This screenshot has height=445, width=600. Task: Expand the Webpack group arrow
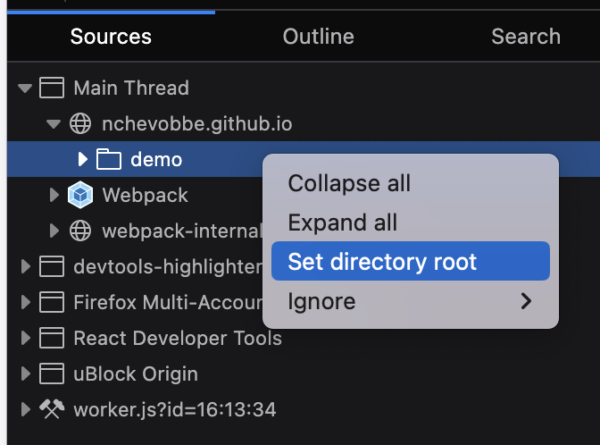(54, 195)
